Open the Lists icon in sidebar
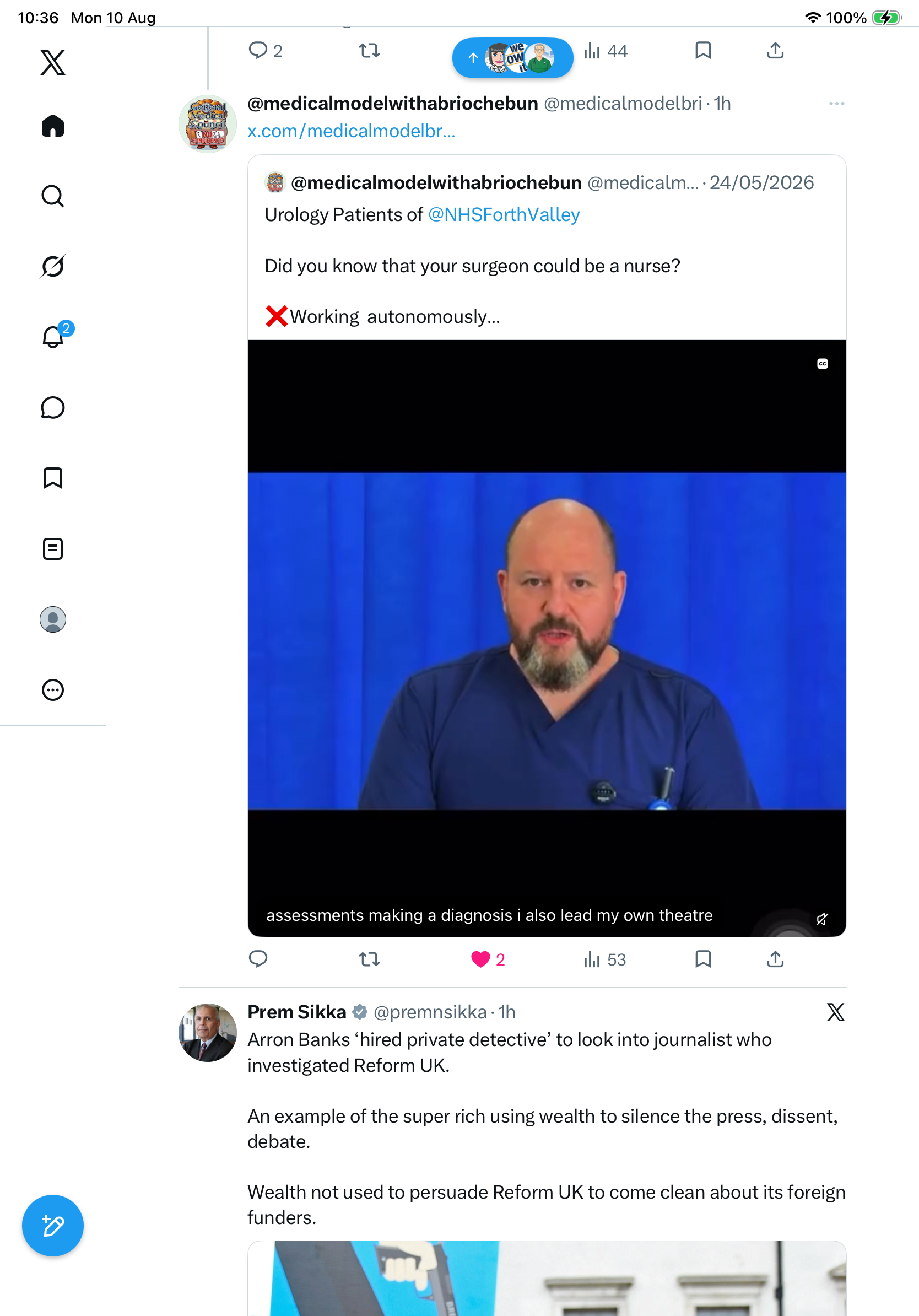Viewport: 919px width, 1316px height. click(x=53, y=548)
